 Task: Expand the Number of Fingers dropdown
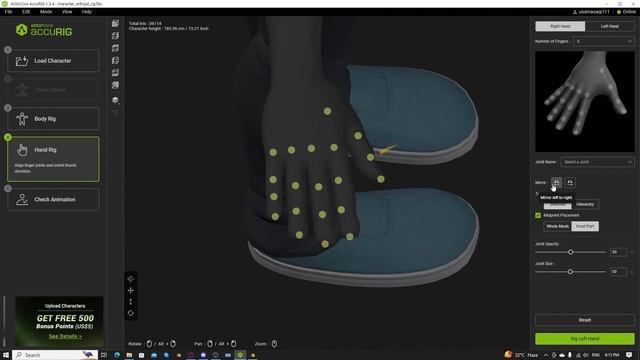604,41
